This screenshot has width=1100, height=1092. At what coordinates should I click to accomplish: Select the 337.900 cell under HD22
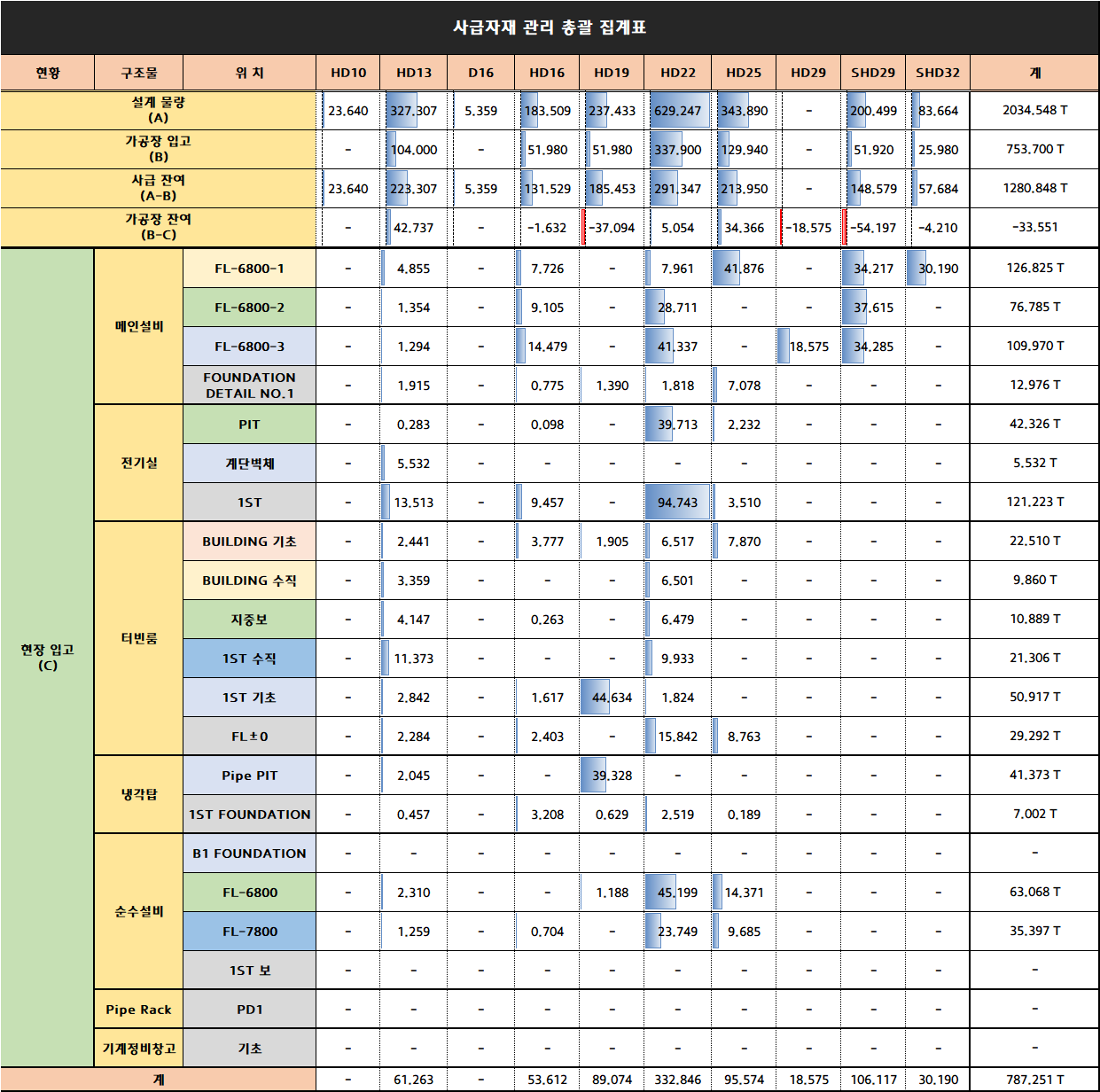pyautogui.click(x=678, y=150)
